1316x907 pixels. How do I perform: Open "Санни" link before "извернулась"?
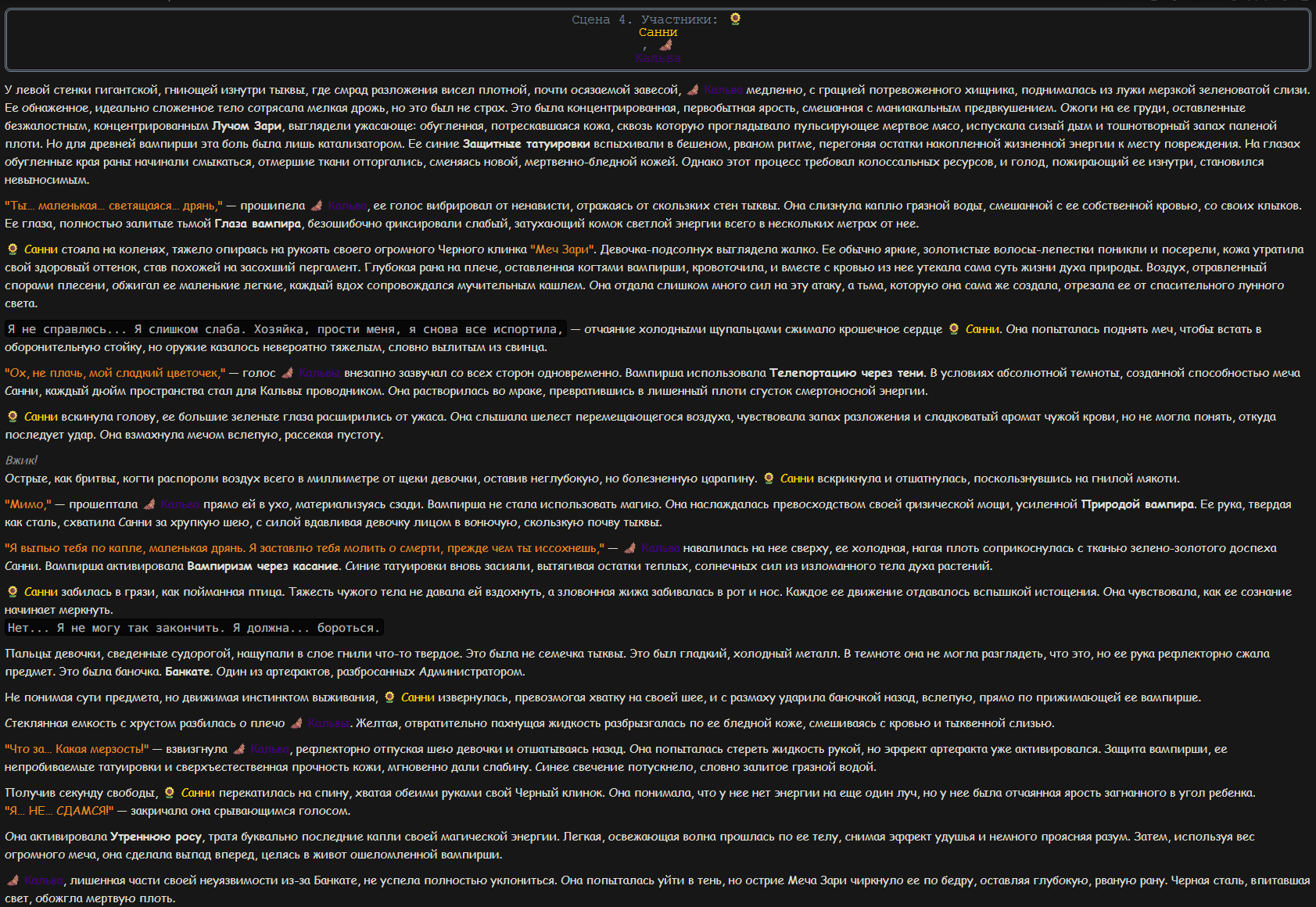[x=418, y=697]
